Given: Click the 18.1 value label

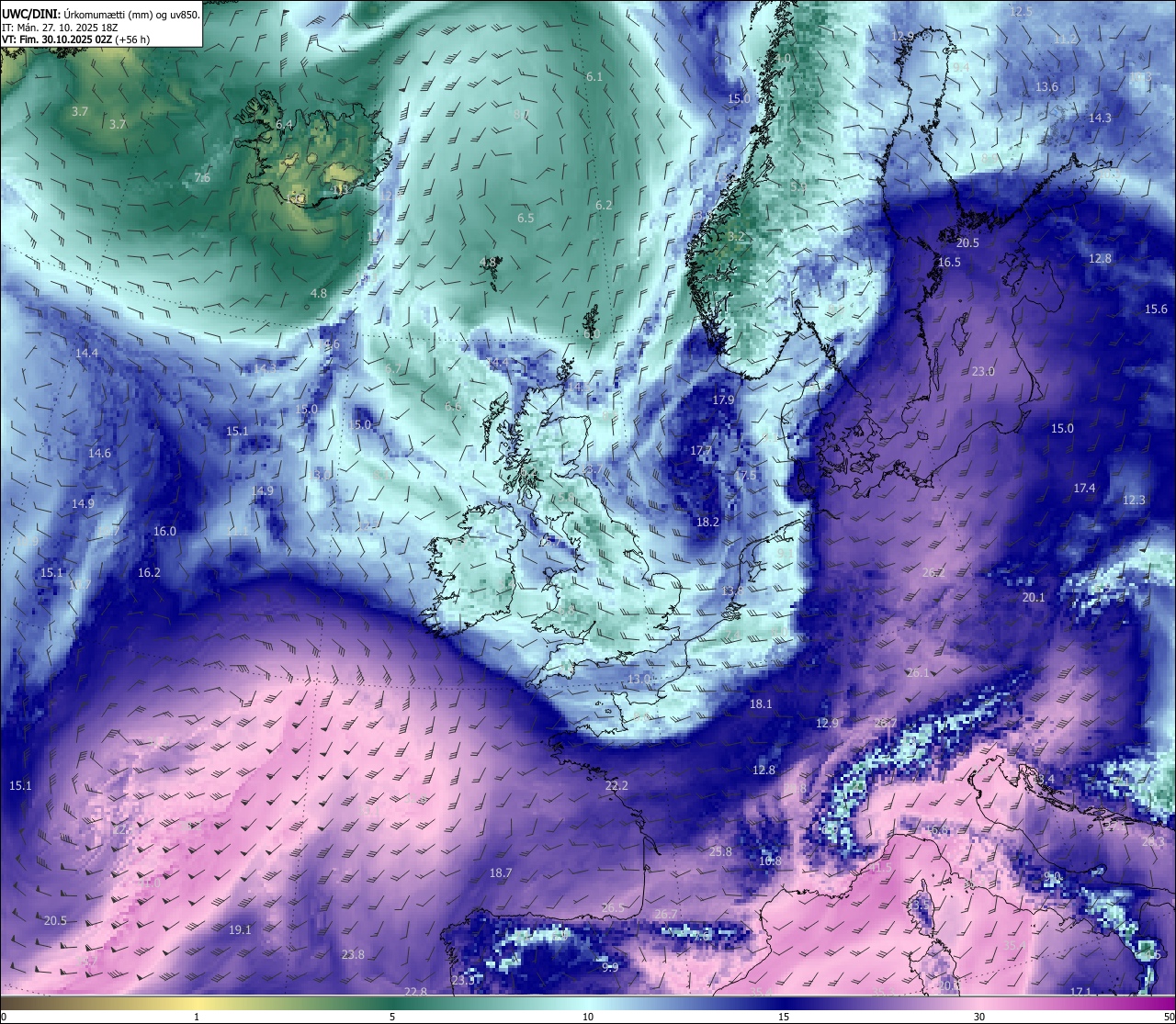Looking at the screenshot, I should click(x=761, y=704).
